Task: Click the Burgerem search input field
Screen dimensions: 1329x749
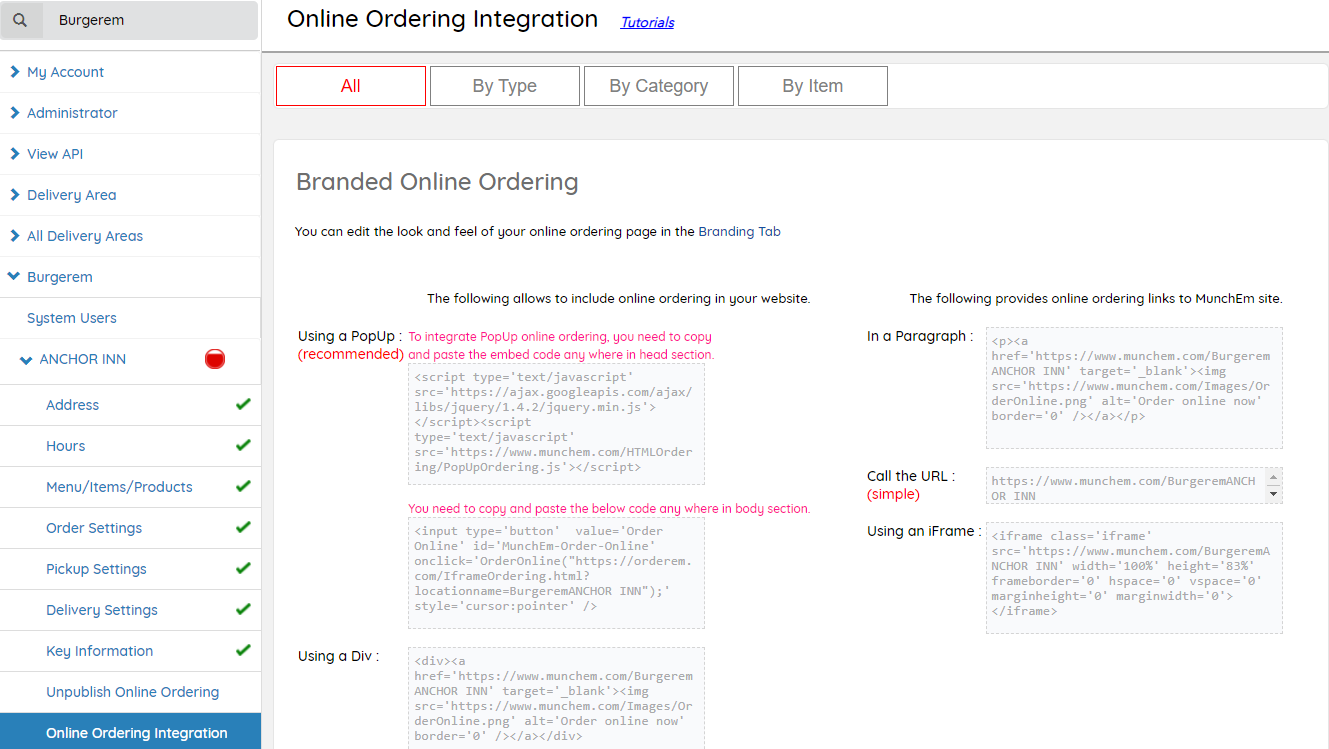Action: coord(150,20)
